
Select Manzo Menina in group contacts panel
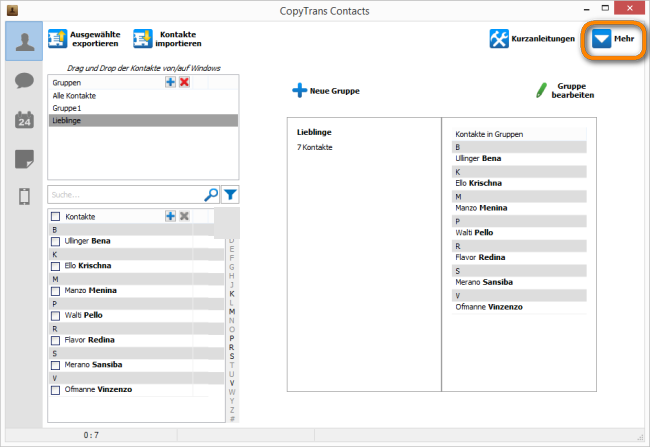[519, 208]
